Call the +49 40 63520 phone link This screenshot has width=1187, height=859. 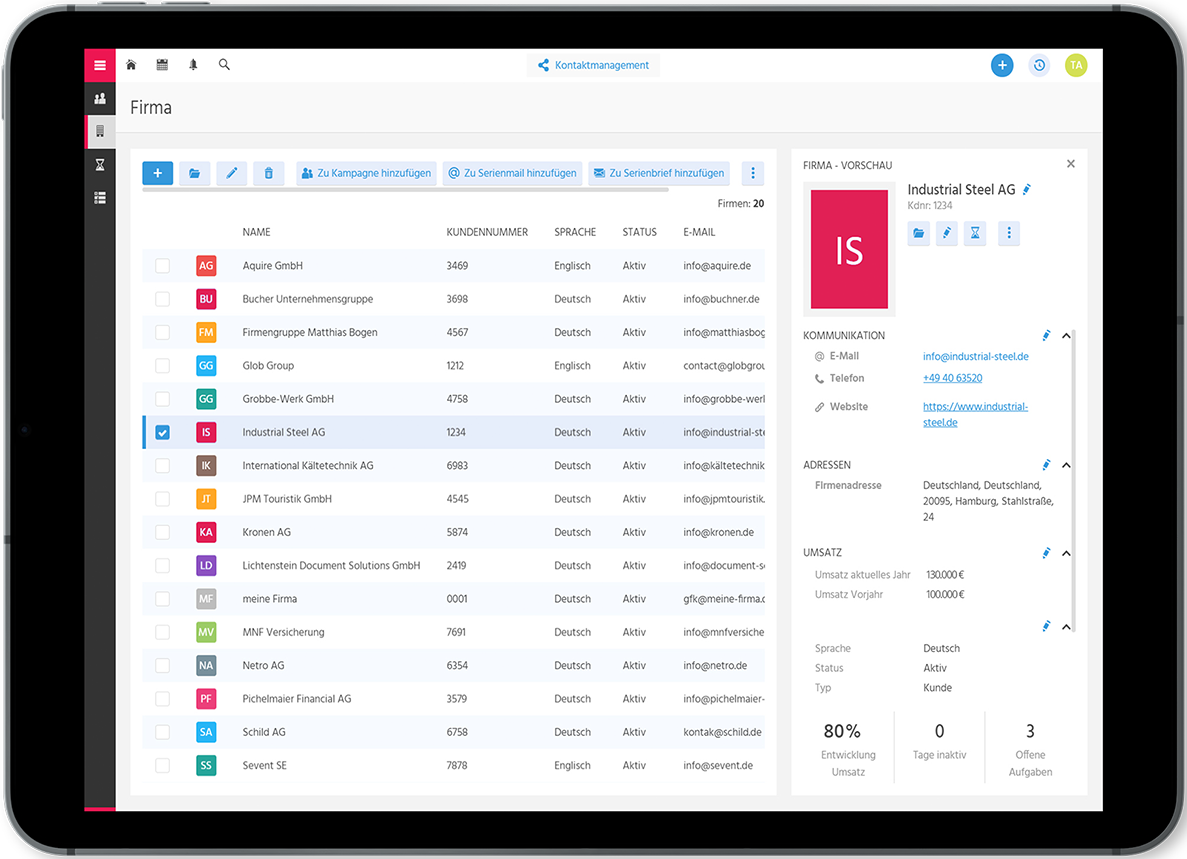click(952, 378)
